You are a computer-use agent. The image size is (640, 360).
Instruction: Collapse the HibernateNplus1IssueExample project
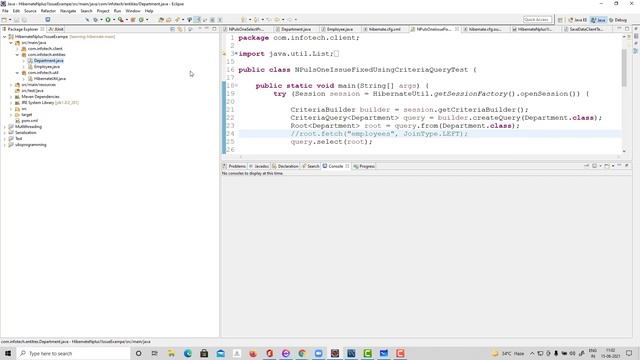click(4, 37)
